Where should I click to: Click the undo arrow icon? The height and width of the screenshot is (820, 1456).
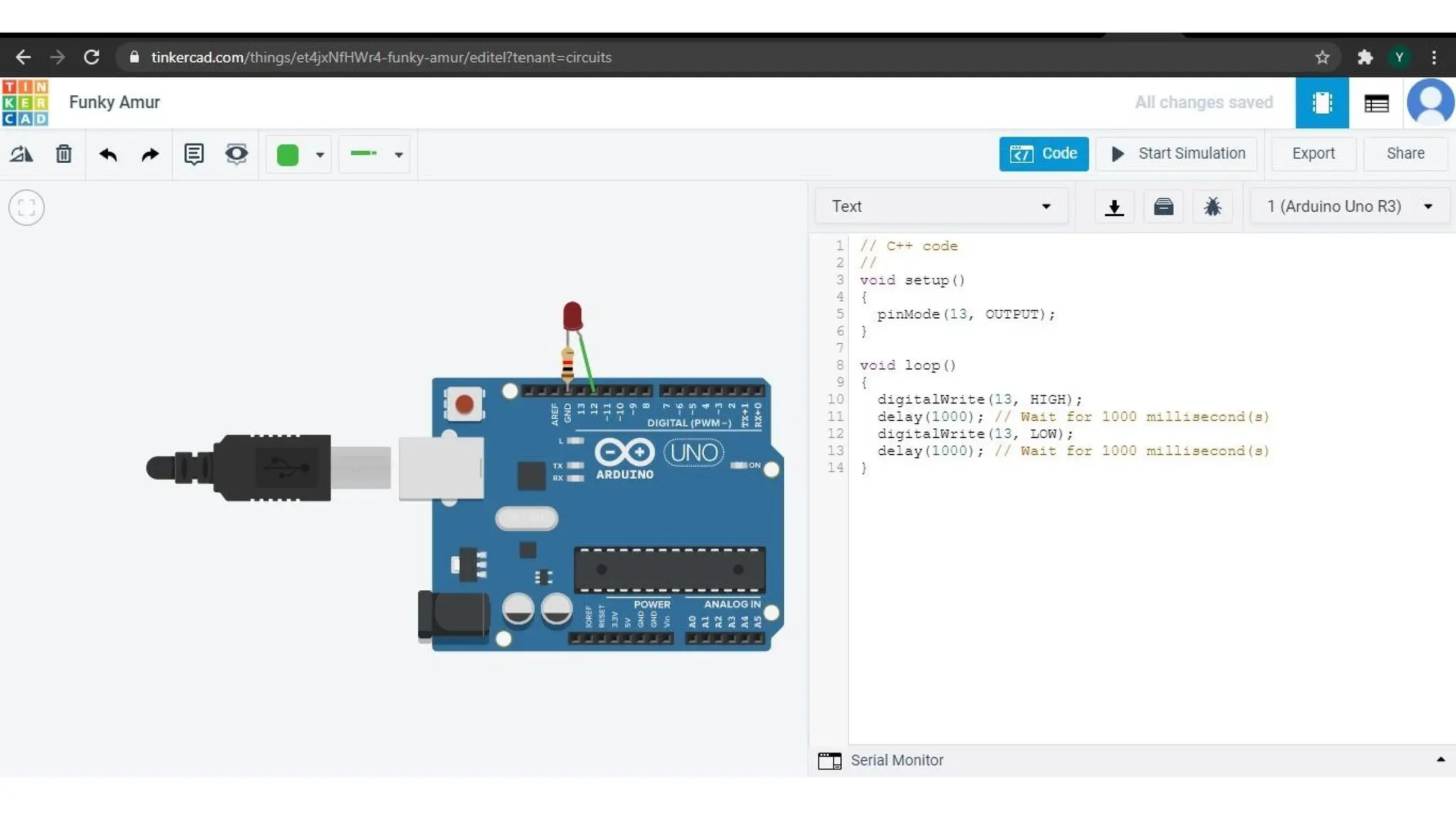tap(108, 154)
